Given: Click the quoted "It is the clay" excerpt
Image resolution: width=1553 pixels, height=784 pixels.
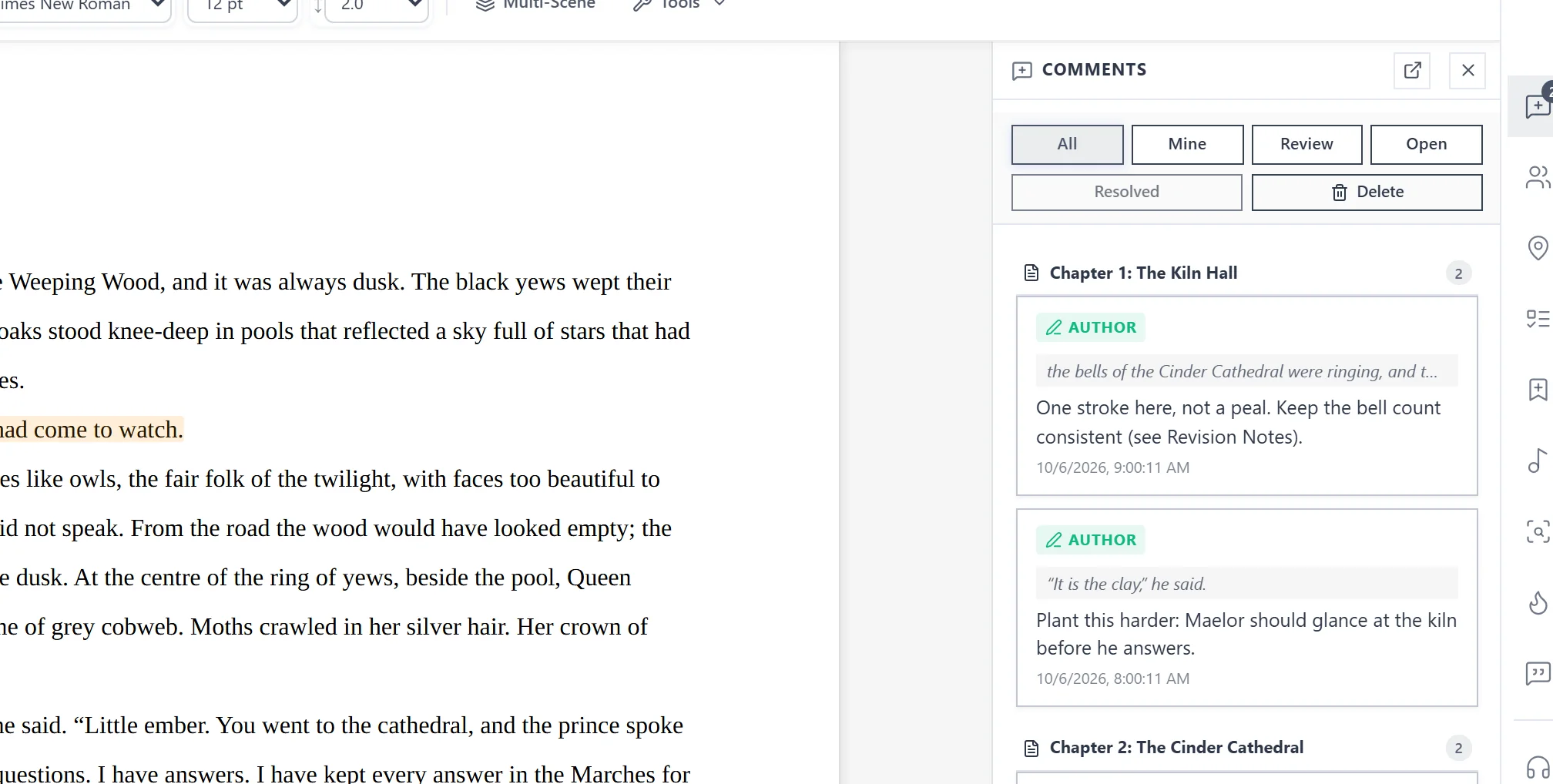Looking at the screenshot, I should tap(1246, 584).
